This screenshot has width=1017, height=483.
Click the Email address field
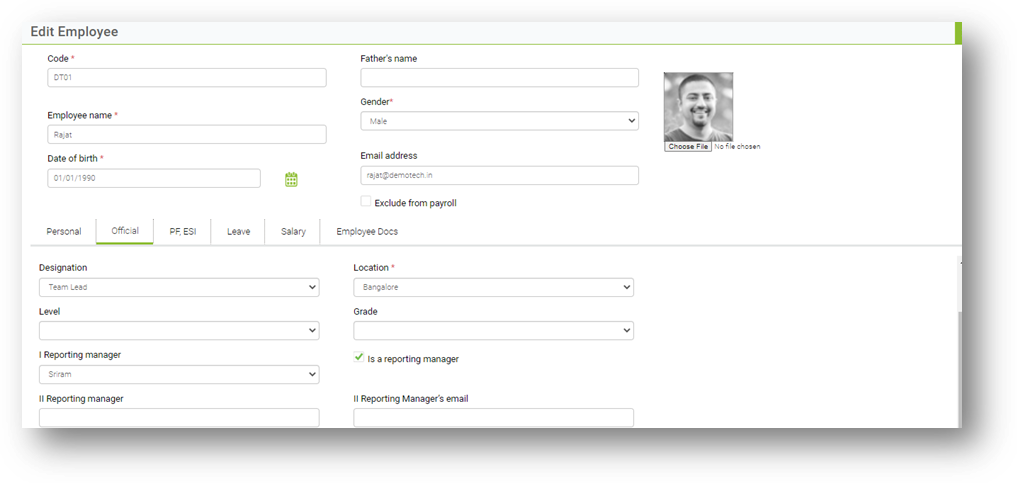(499, 175)
